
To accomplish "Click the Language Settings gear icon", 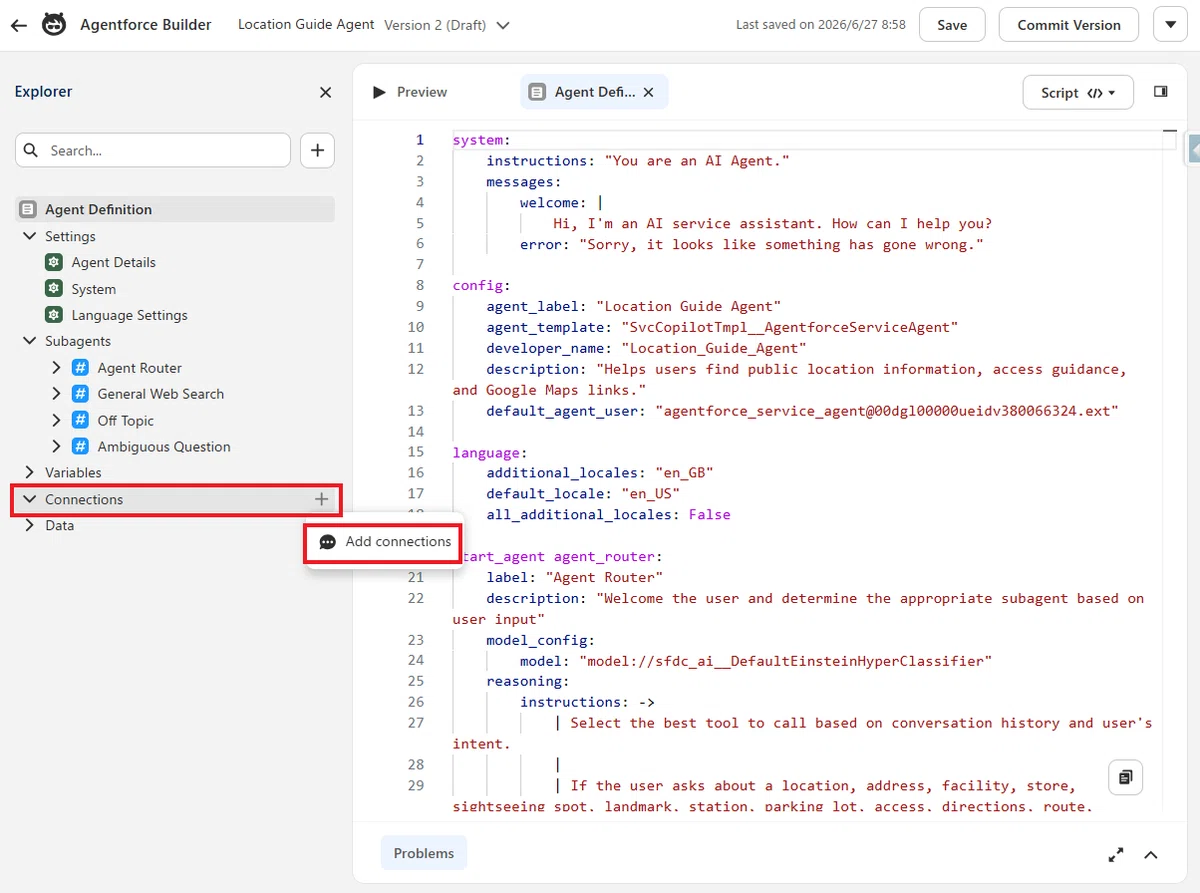I will coord(54,315).
